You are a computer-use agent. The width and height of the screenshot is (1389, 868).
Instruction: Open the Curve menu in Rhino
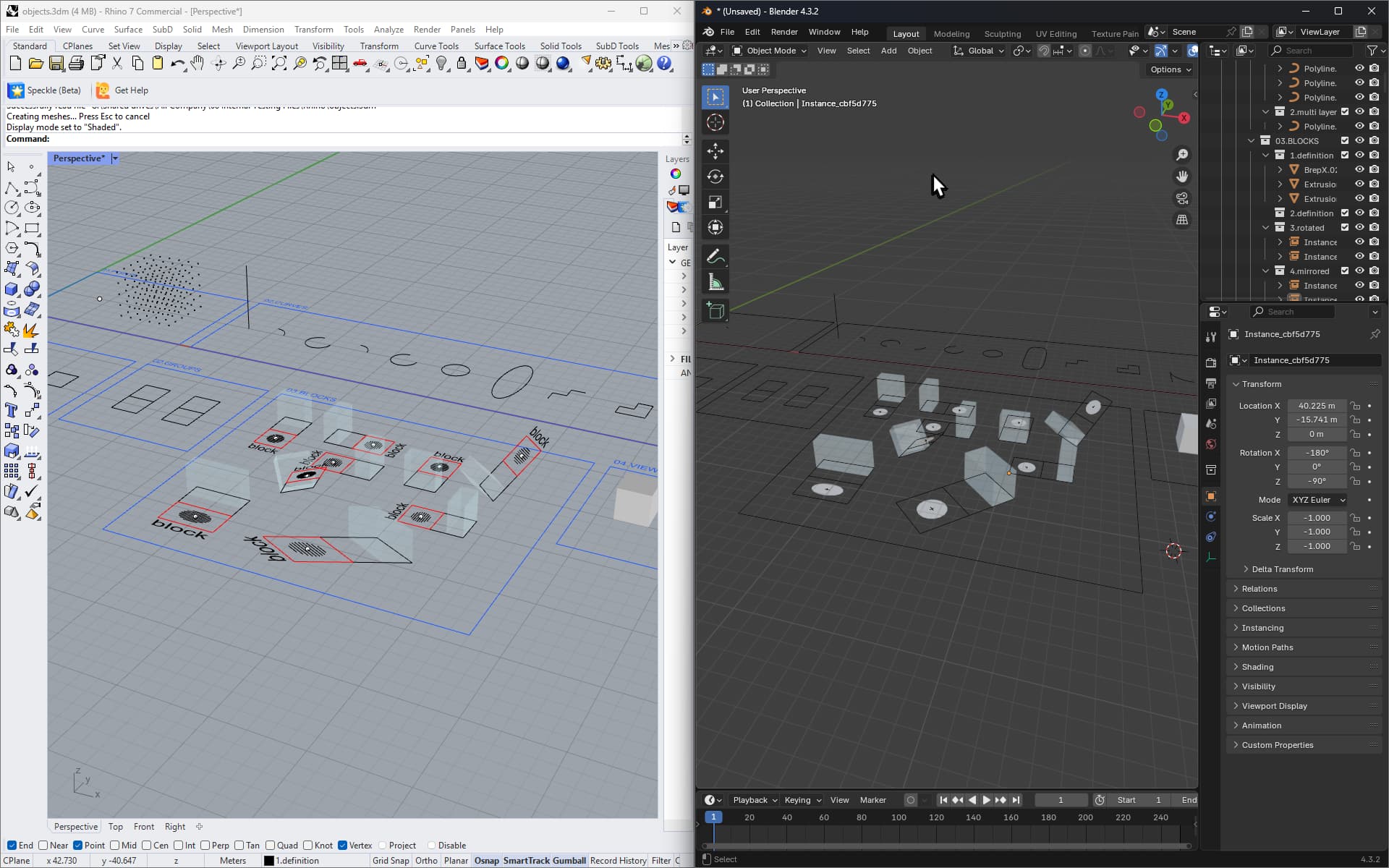93,30
